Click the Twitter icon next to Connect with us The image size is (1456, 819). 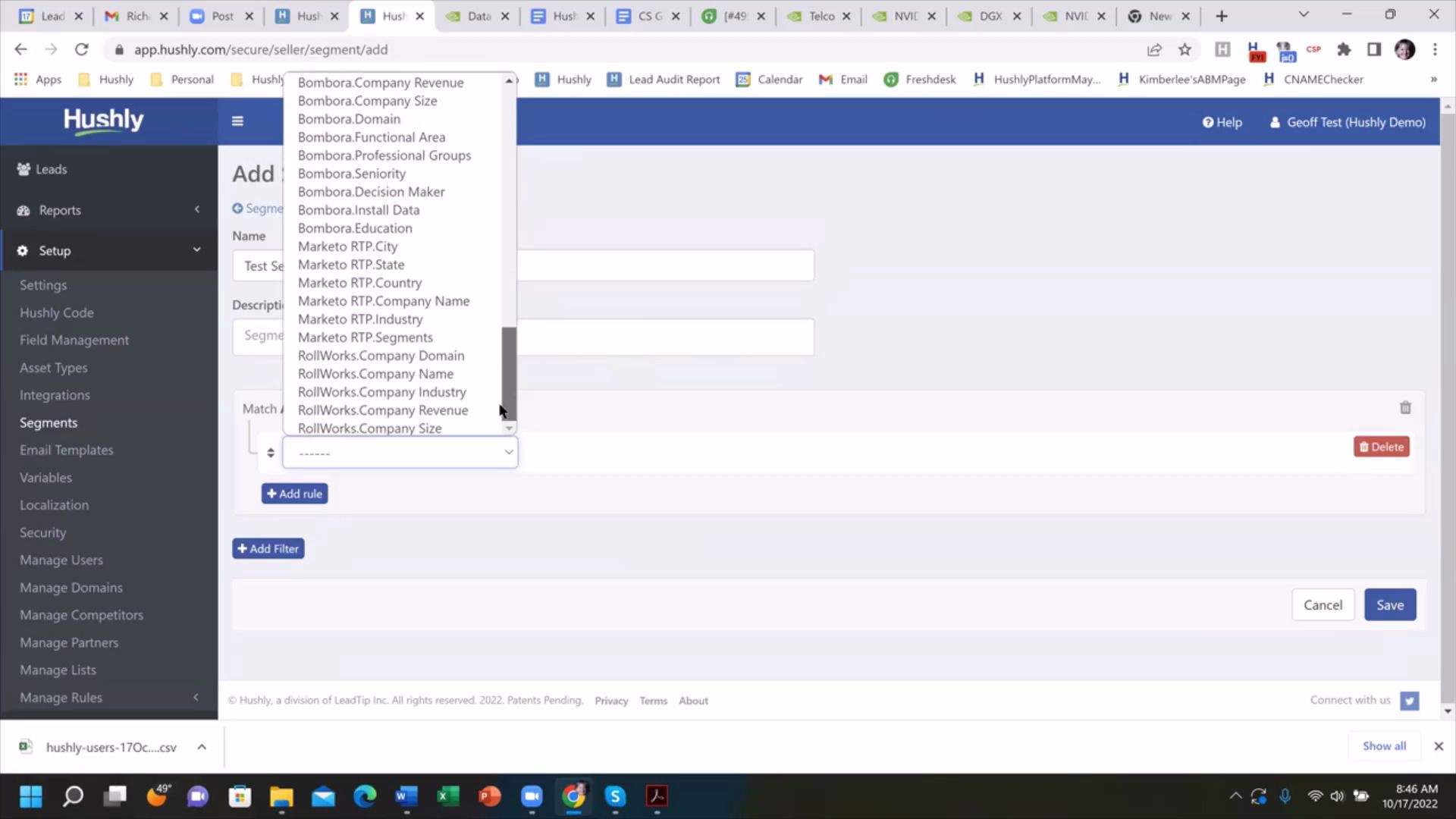tap(1409, 701)
